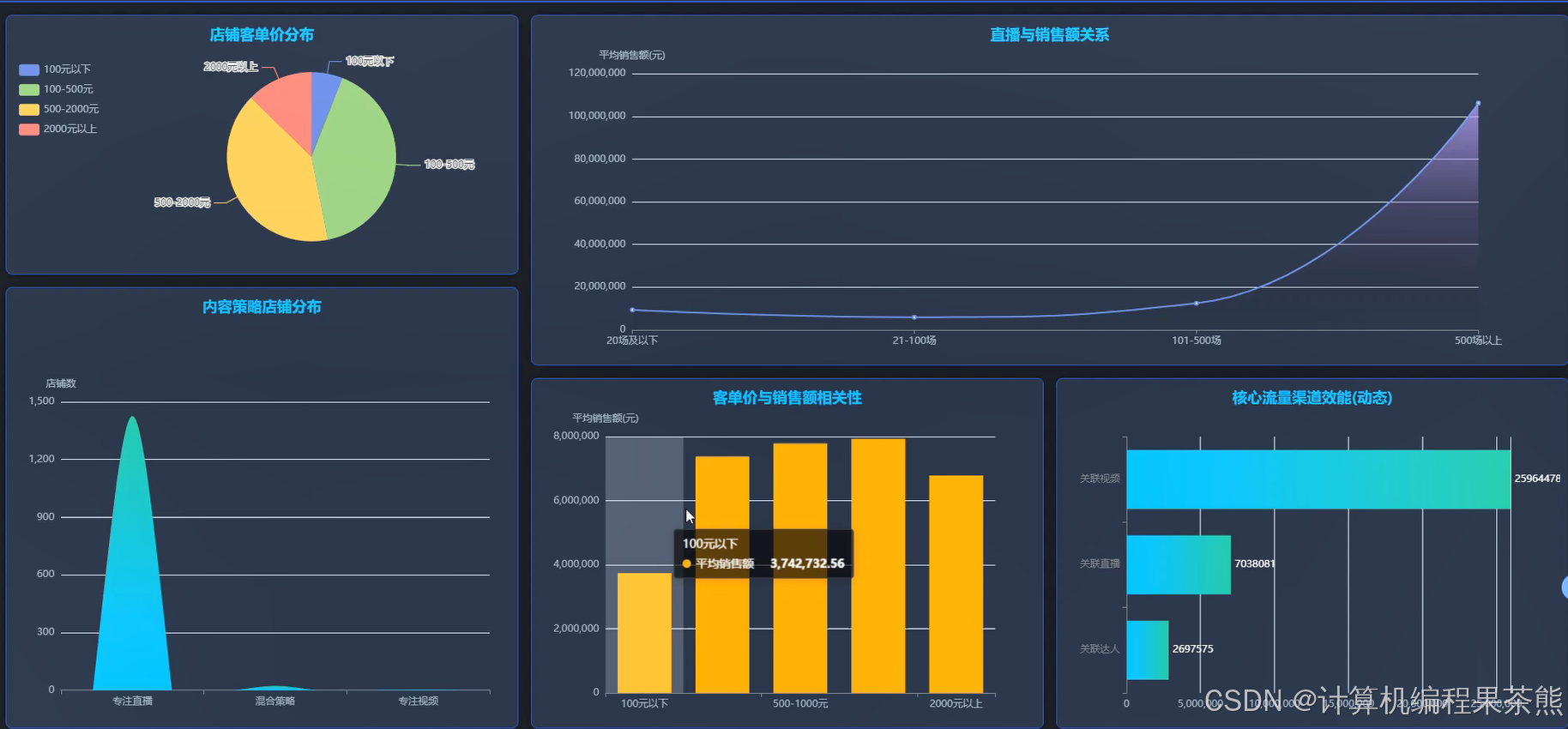The width and height of the screenshot is (1568, 729).
Task: Click the 100-500元 label beside the pie
Action: coord(449,164)
